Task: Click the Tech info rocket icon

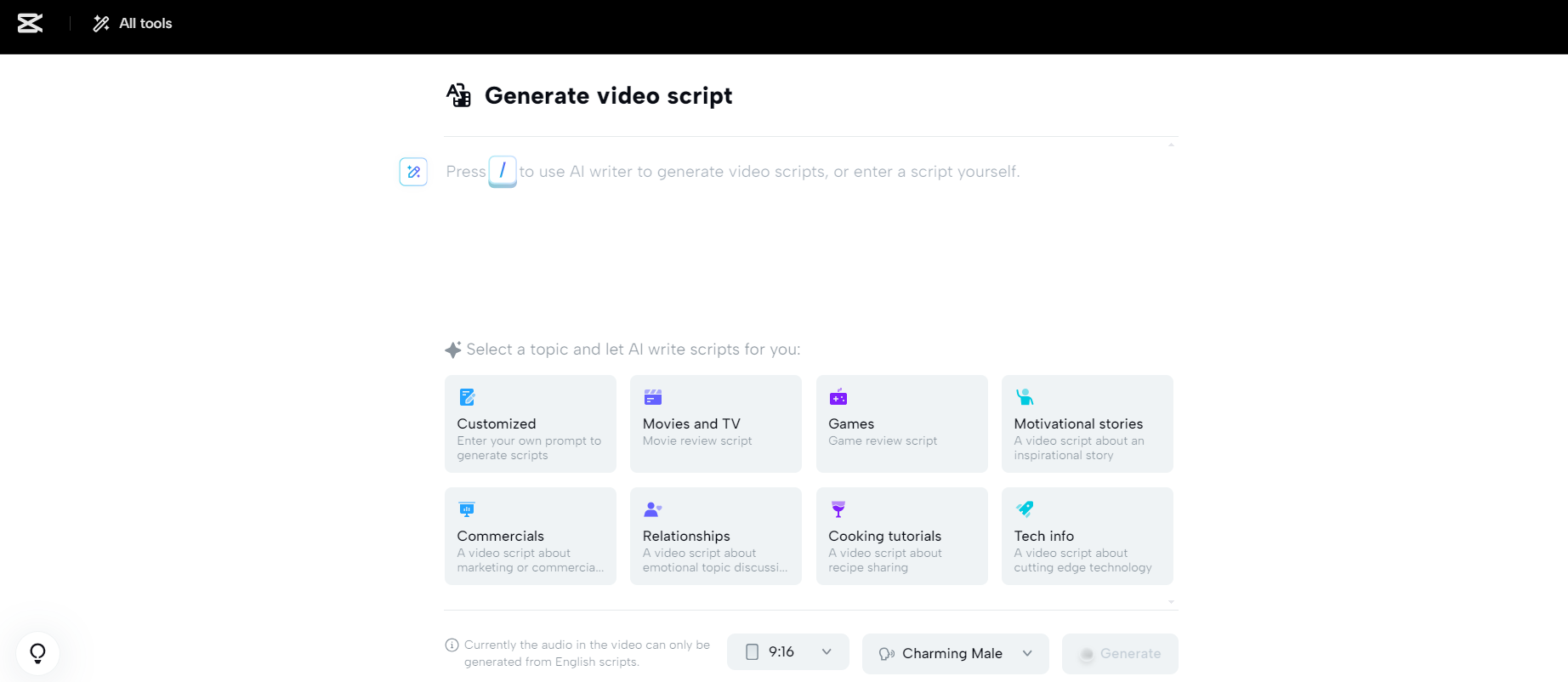Action: (x=1025, y=509)
